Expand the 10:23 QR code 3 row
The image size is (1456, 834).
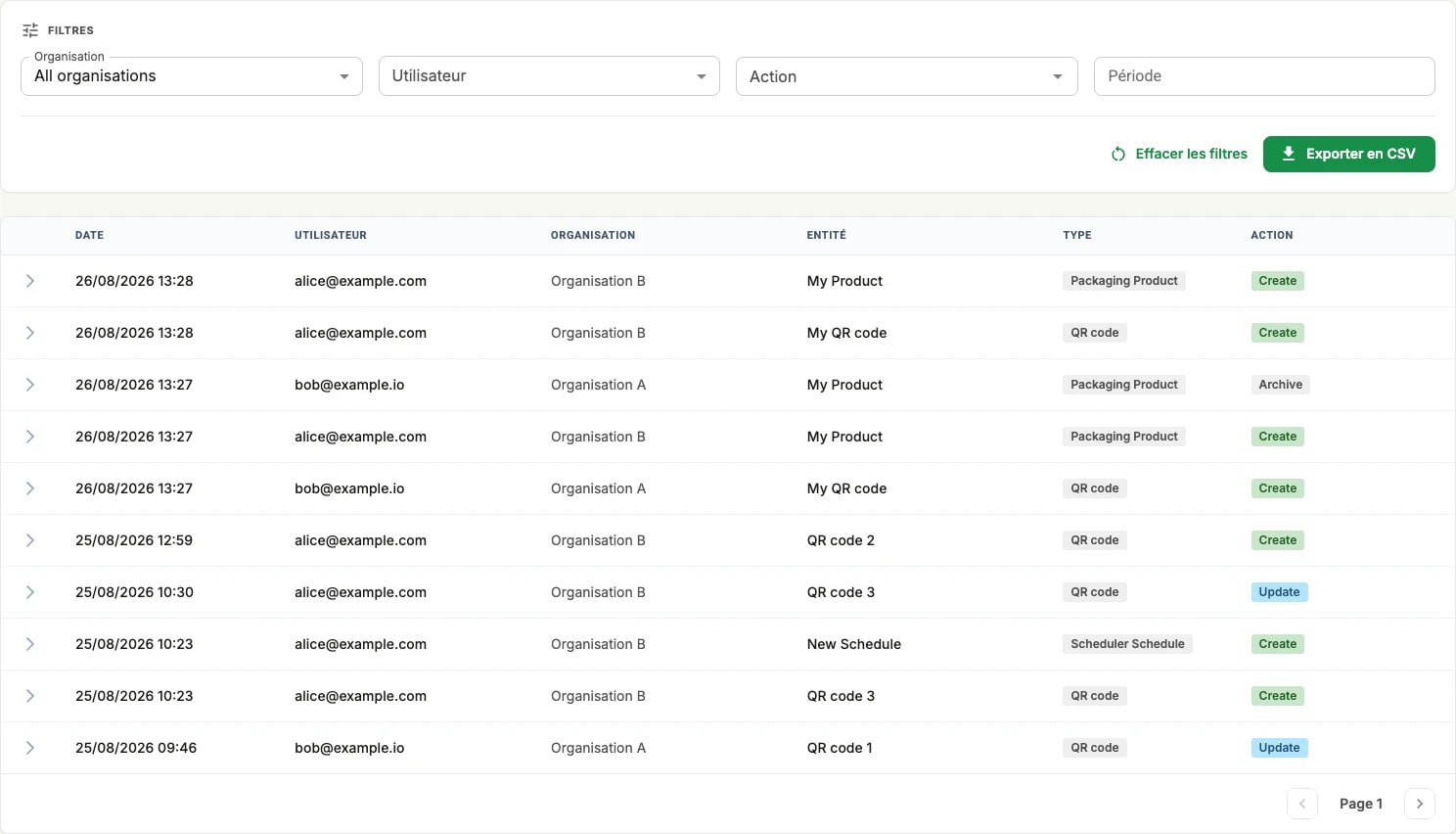pos(30,696)
